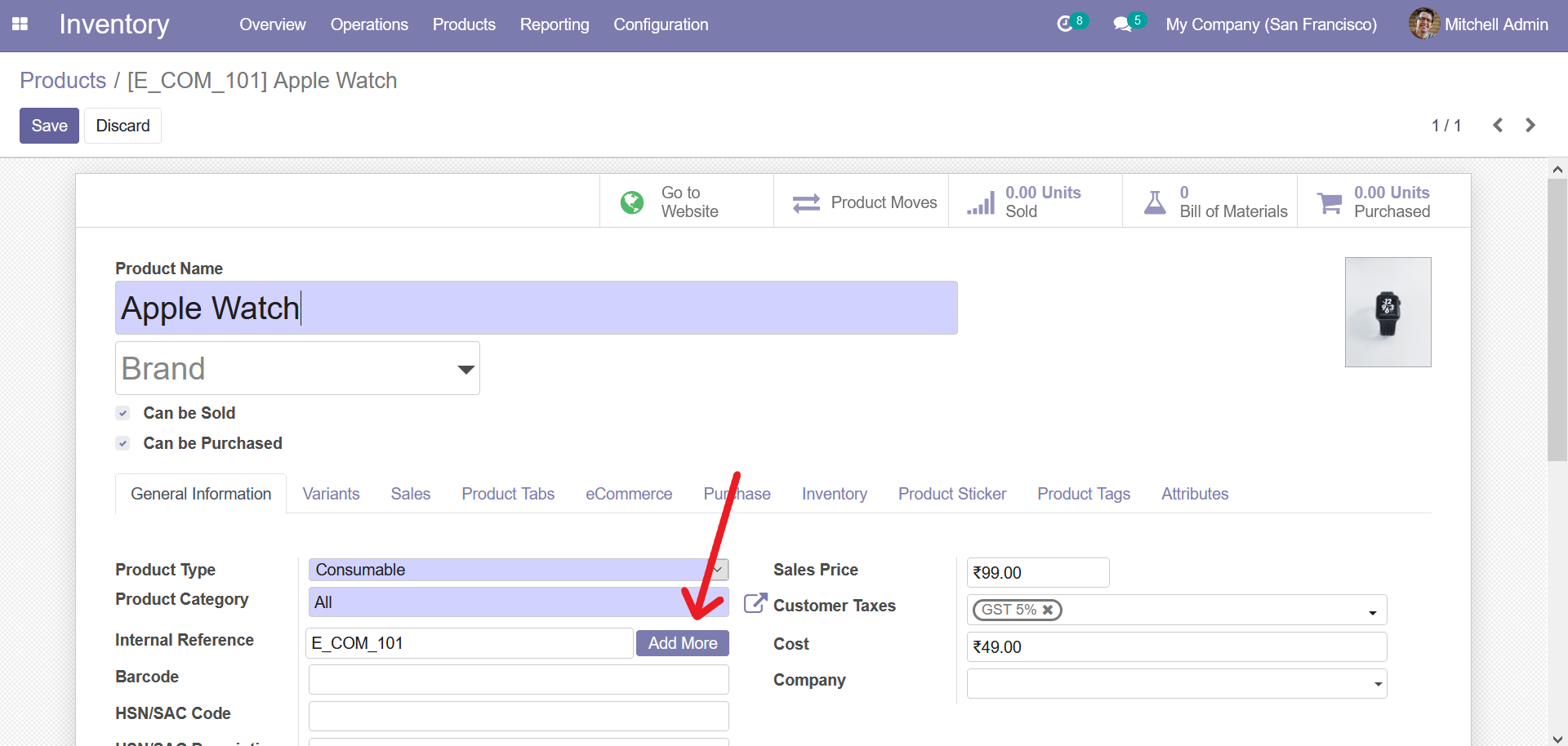Screen dimensions: 1568x746
Task: Open the 0.00 Units Purchased stat button
Action: (1384, 202)
